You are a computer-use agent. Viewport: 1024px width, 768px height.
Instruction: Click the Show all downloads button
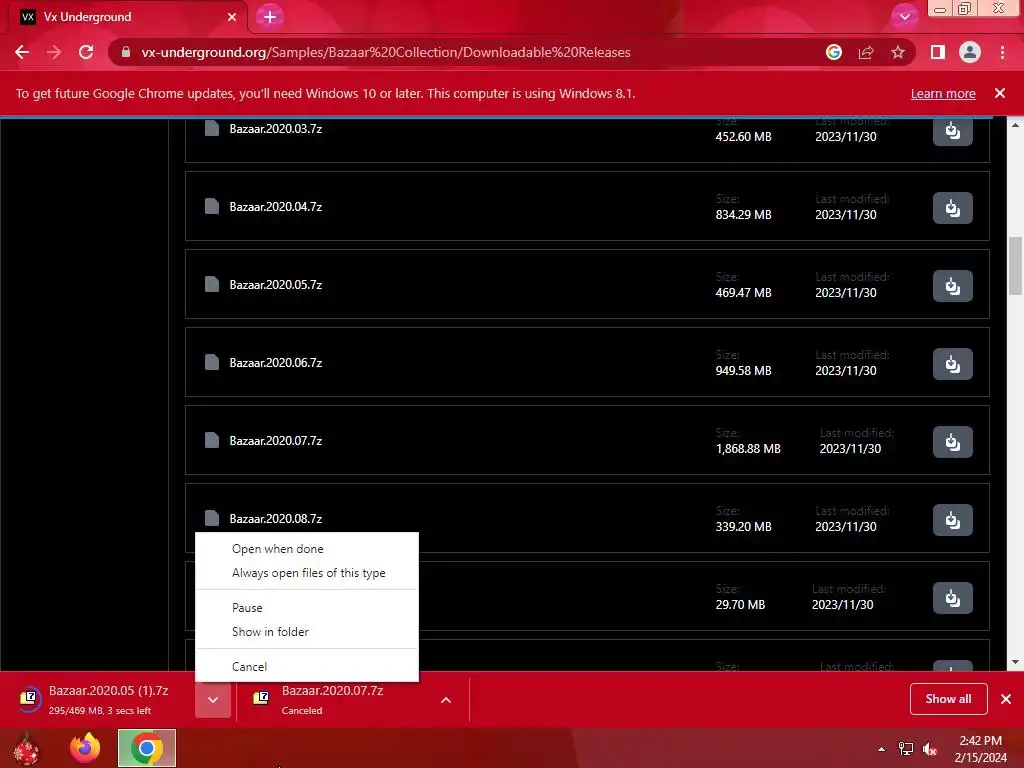[x=948, y=699]
